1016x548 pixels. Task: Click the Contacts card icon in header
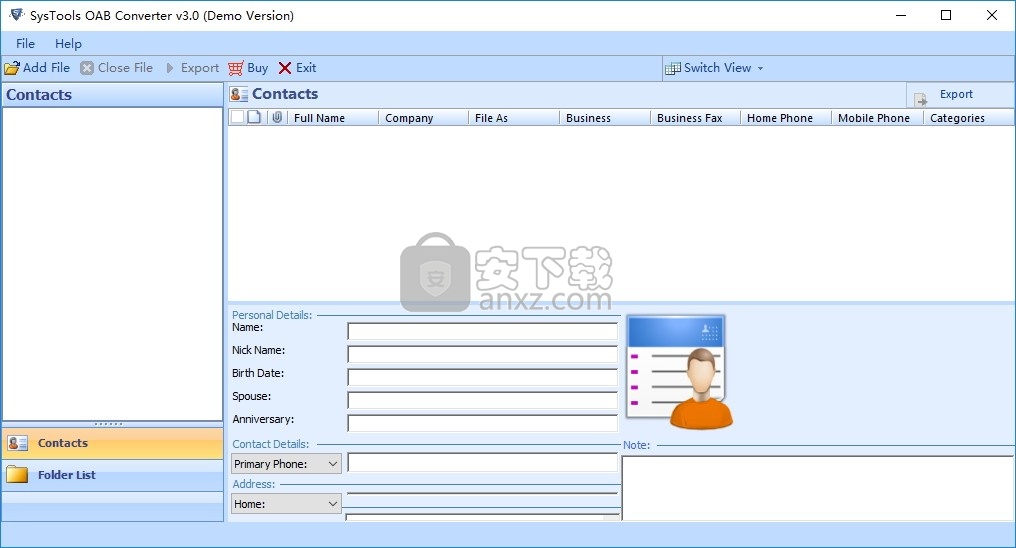coord(238,95)
